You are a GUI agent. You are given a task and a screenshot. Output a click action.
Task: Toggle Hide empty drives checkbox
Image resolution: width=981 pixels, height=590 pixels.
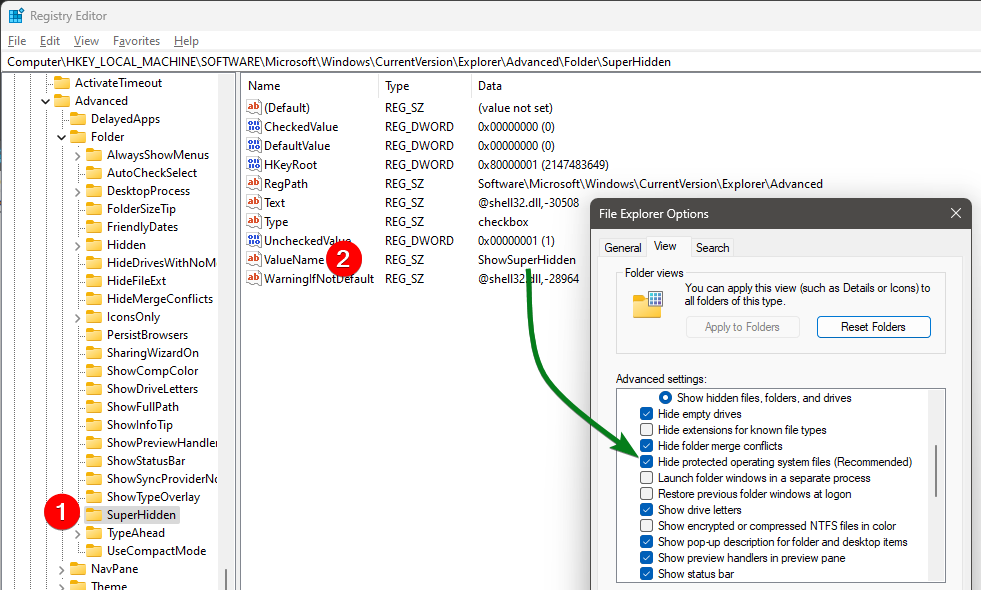click(x=646, y=414)
